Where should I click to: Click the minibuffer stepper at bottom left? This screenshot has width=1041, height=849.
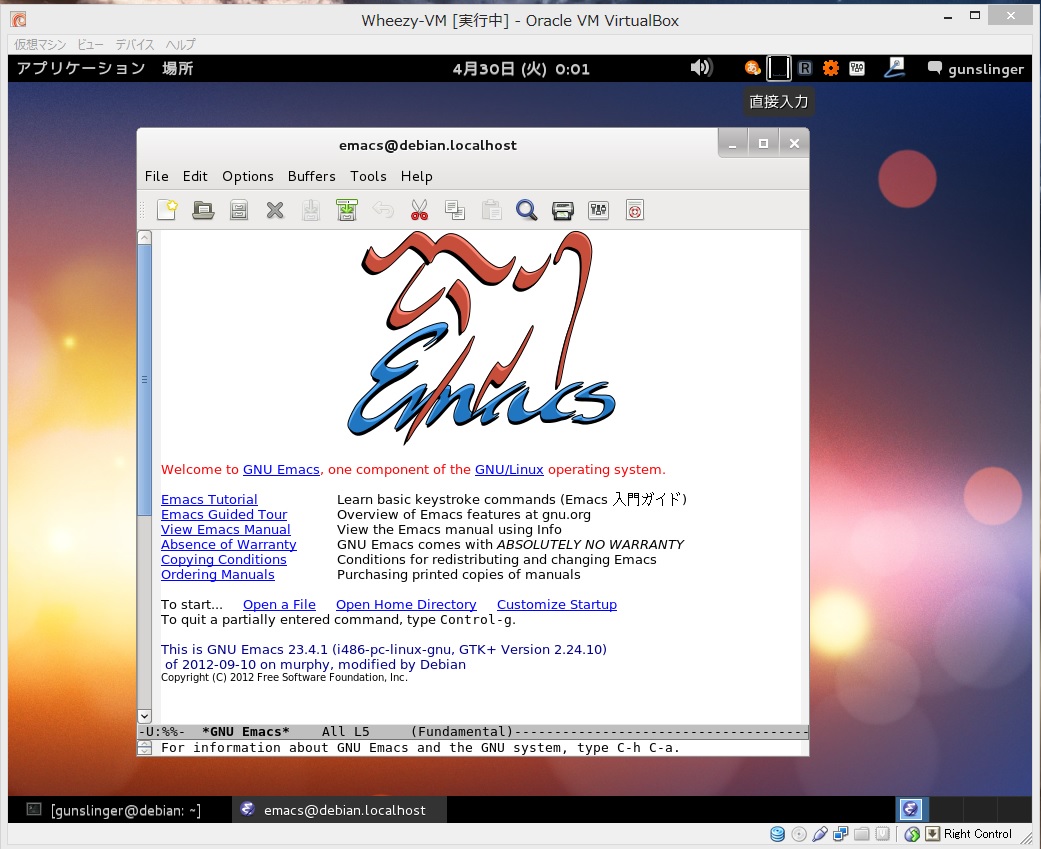coord(145,748)
